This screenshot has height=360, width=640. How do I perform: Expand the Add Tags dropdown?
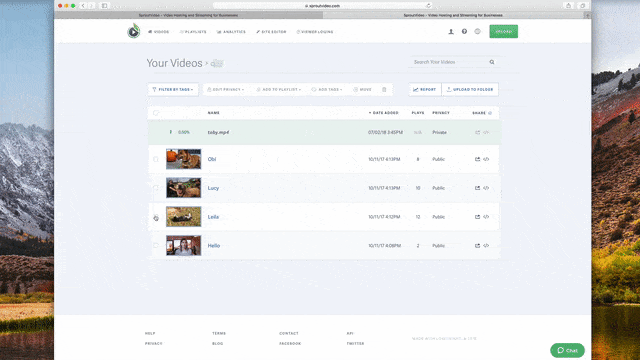click(x=327, y=89)
